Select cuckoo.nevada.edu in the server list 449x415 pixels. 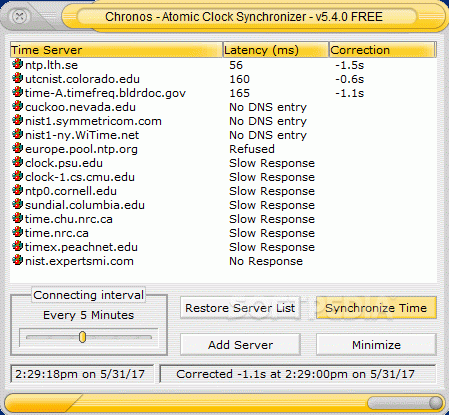tap(80, 107)
